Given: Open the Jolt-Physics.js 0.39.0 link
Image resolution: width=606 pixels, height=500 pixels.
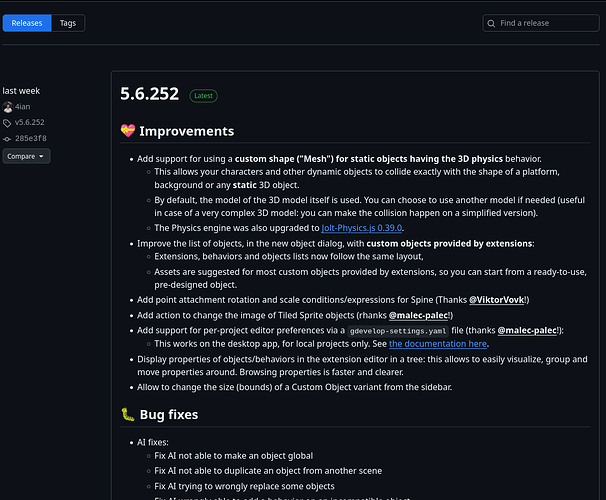Looking at the screenshot, I should tap(362, 228).
